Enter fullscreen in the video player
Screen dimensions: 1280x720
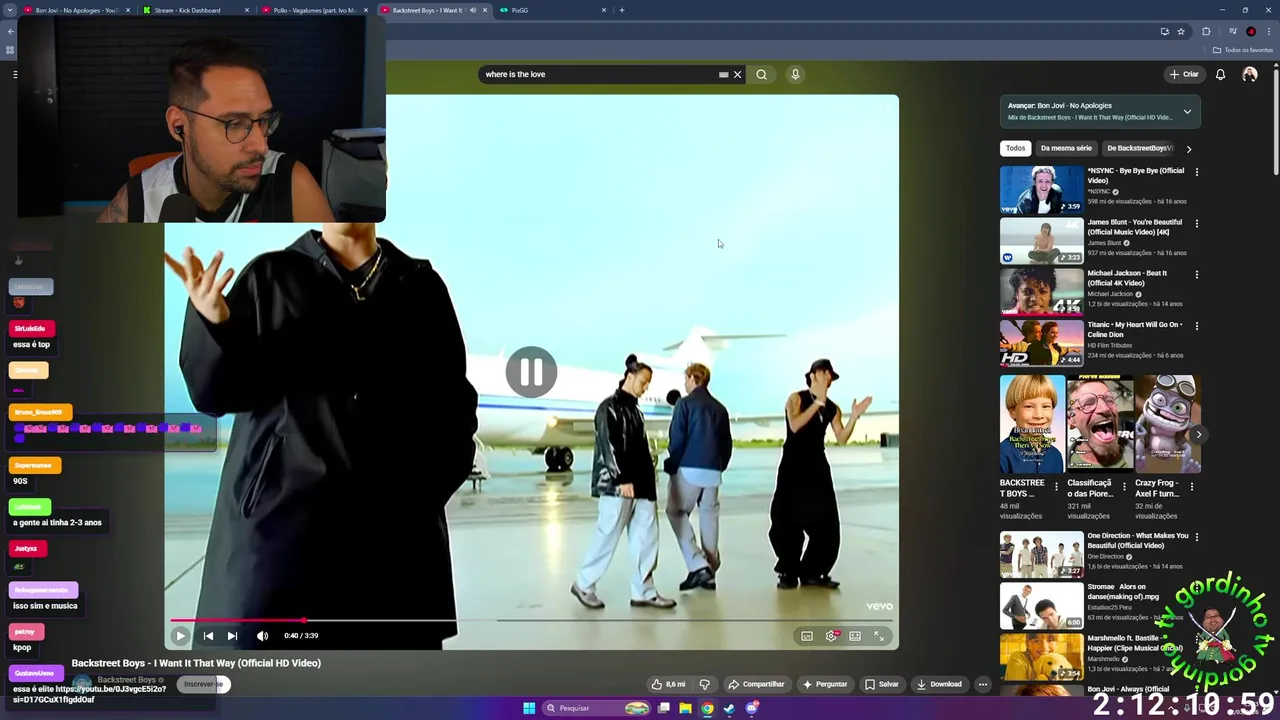(x=879, y=636)
